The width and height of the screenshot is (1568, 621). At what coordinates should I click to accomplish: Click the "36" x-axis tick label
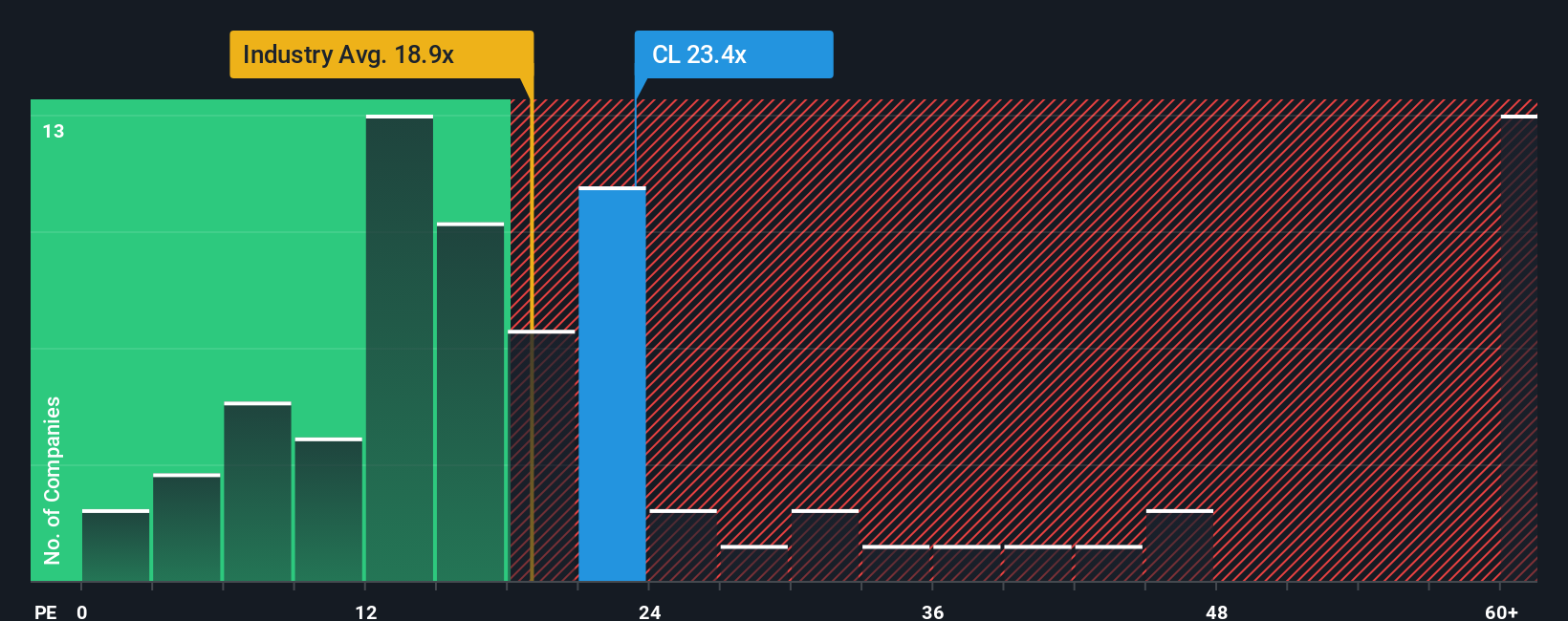tap(933, 611)
